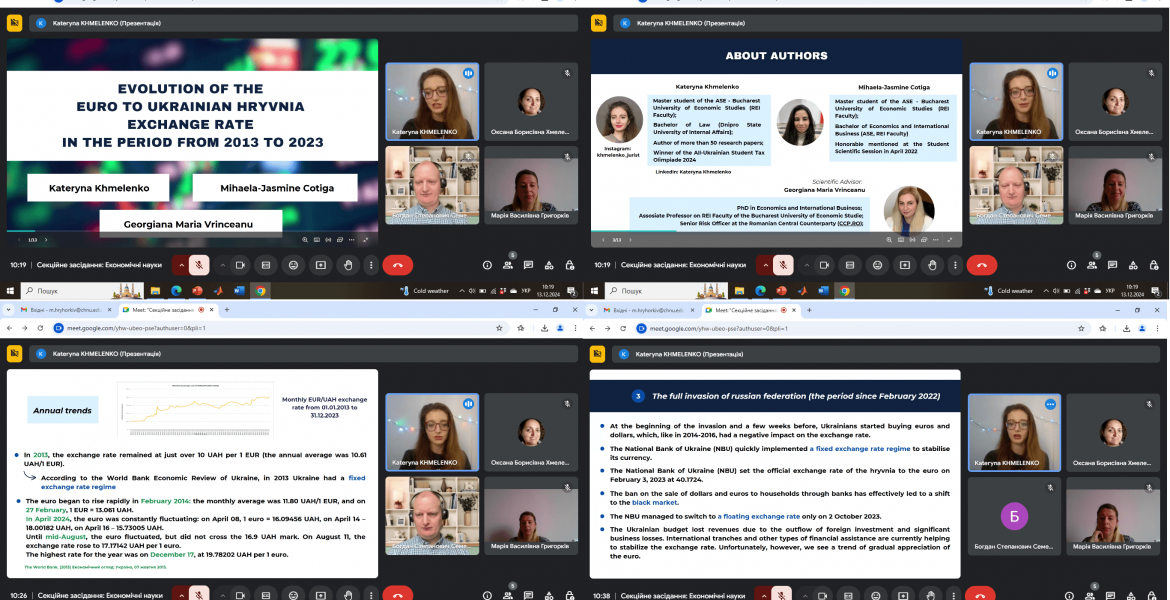
Task: Reload page in browser above Annual trends slide
Action: point(40,328)
